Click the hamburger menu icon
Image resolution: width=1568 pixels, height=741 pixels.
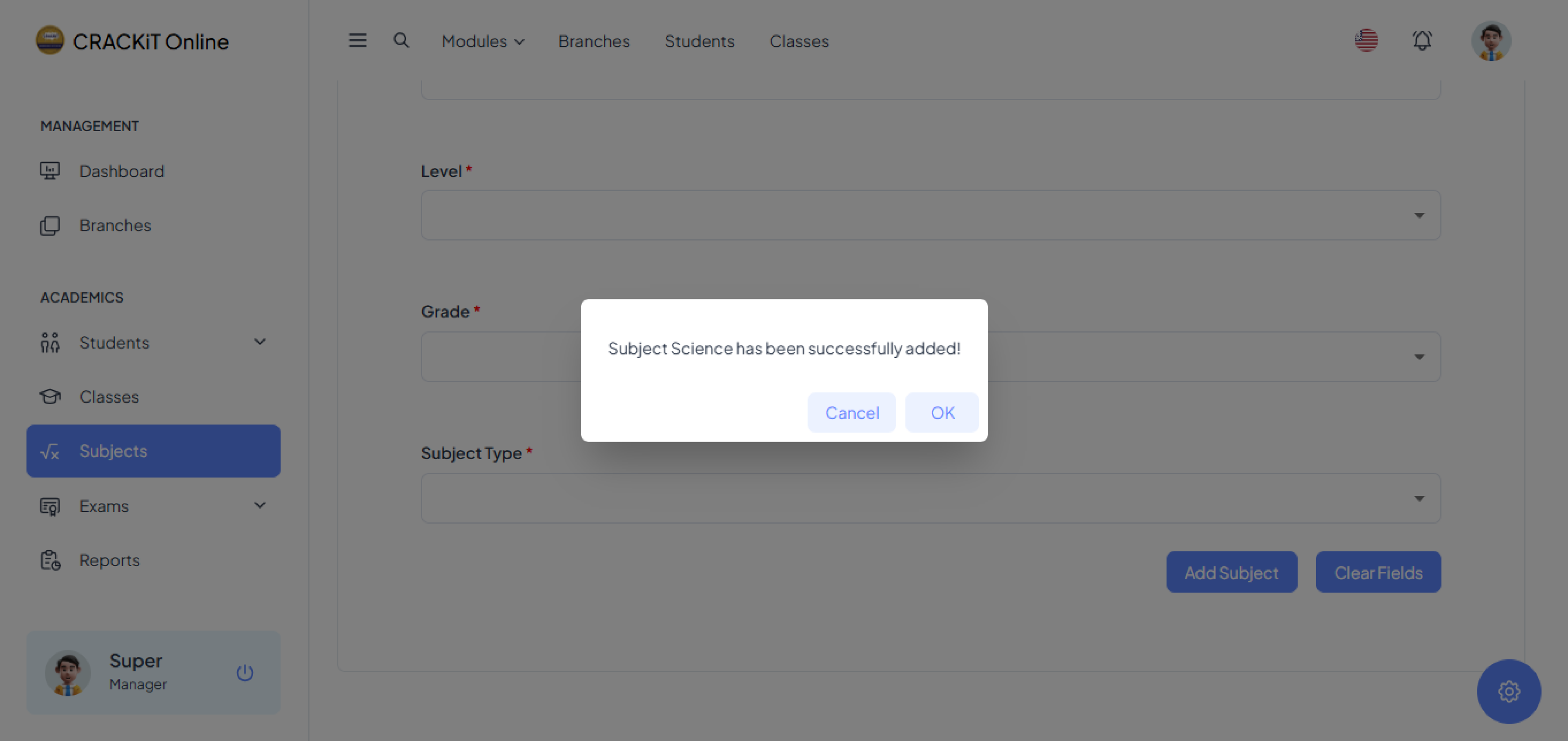point(357,41)
